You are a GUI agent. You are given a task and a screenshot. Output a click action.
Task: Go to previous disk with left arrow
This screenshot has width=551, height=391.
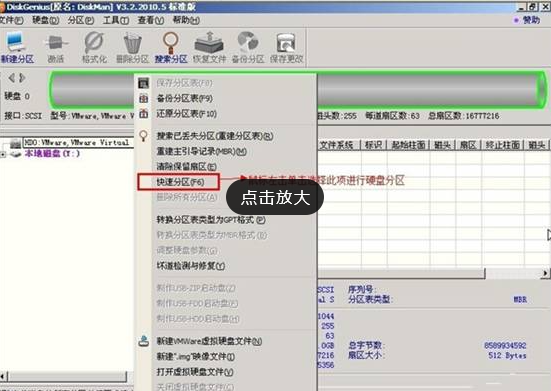coord(12,78)
